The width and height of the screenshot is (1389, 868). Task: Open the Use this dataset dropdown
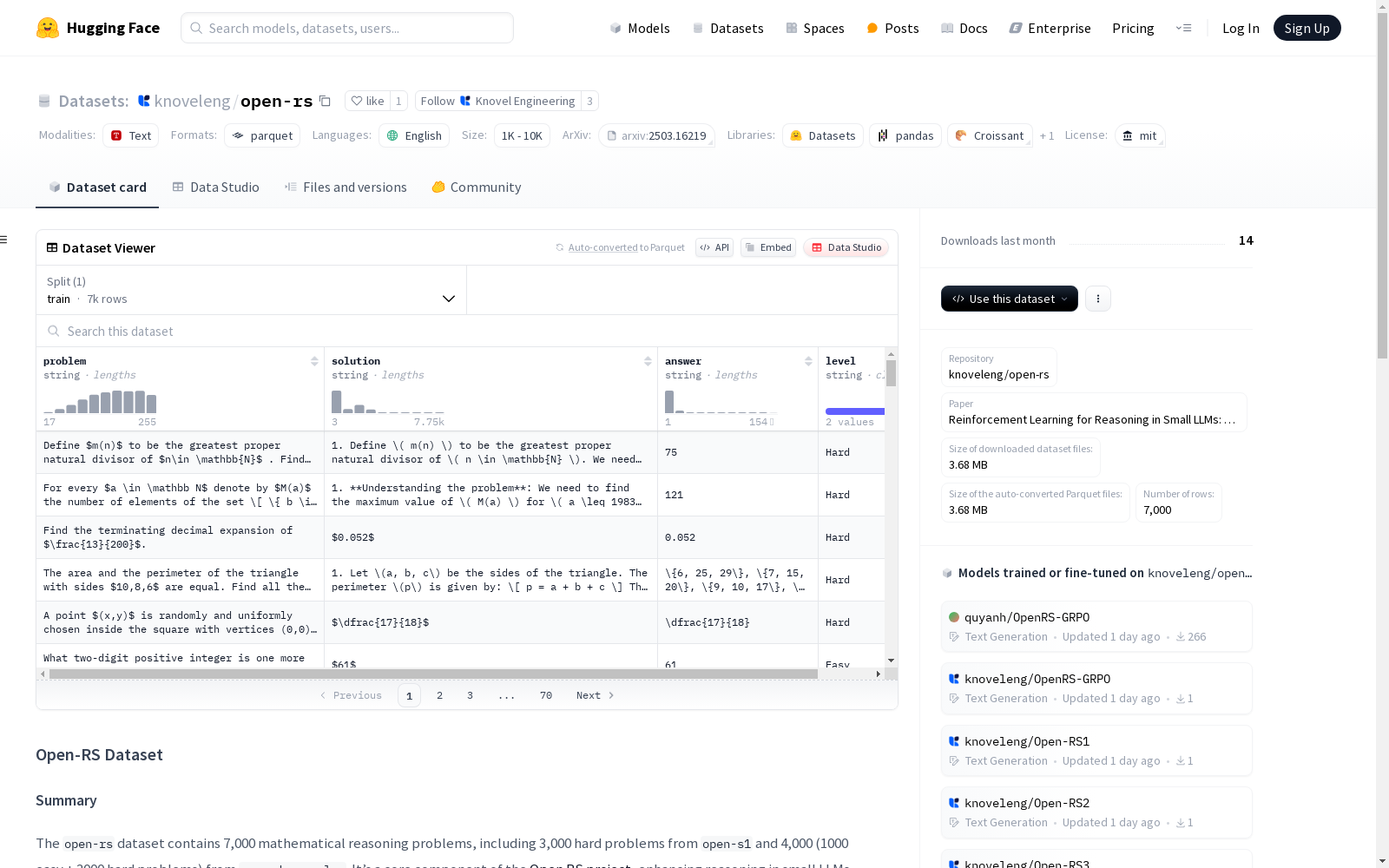[x=1010, y=299]
